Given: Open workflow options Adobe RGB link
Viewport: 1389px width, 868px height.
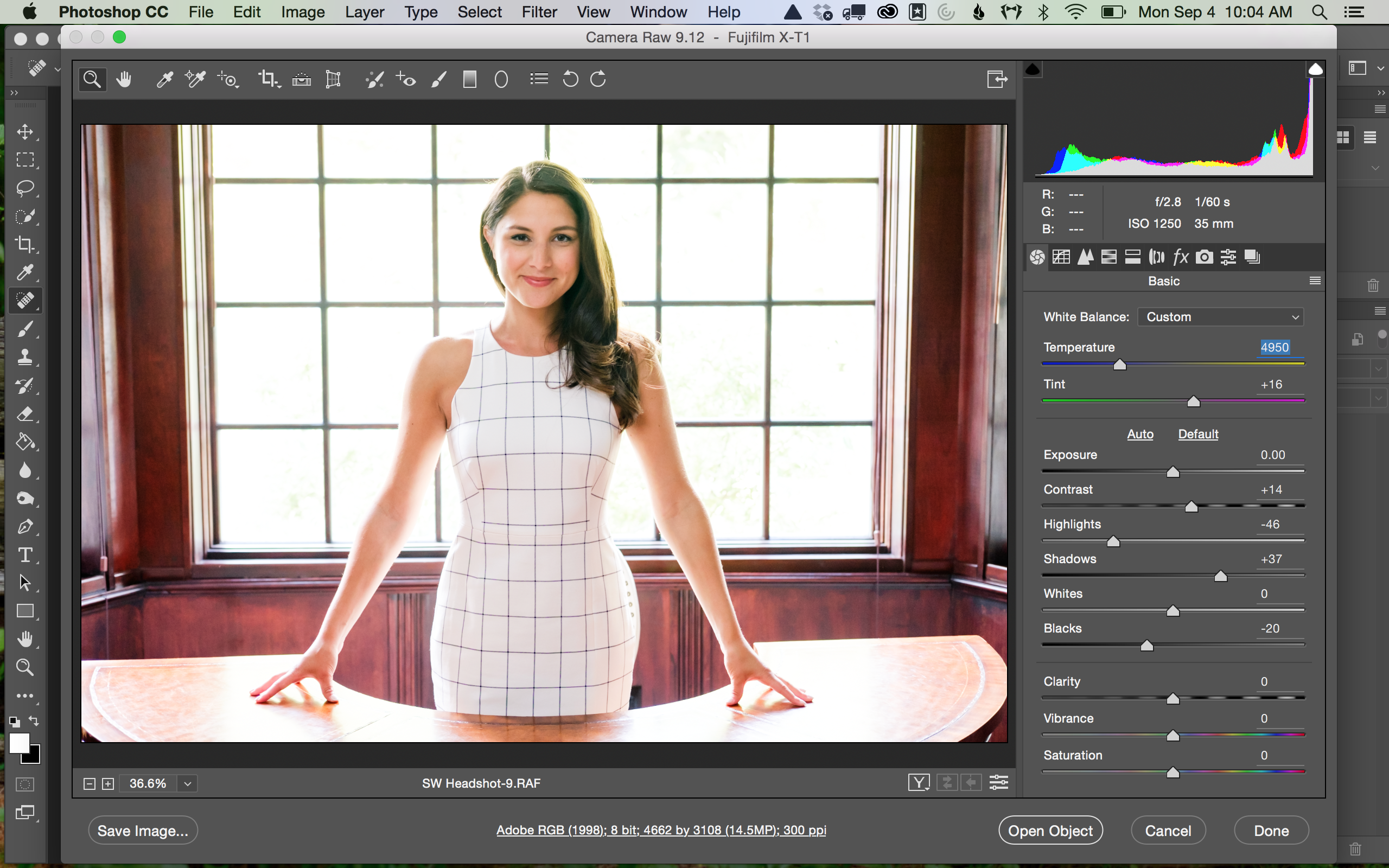Looking at the screenshot, I should pyautogui.click(x=661, y=830).
